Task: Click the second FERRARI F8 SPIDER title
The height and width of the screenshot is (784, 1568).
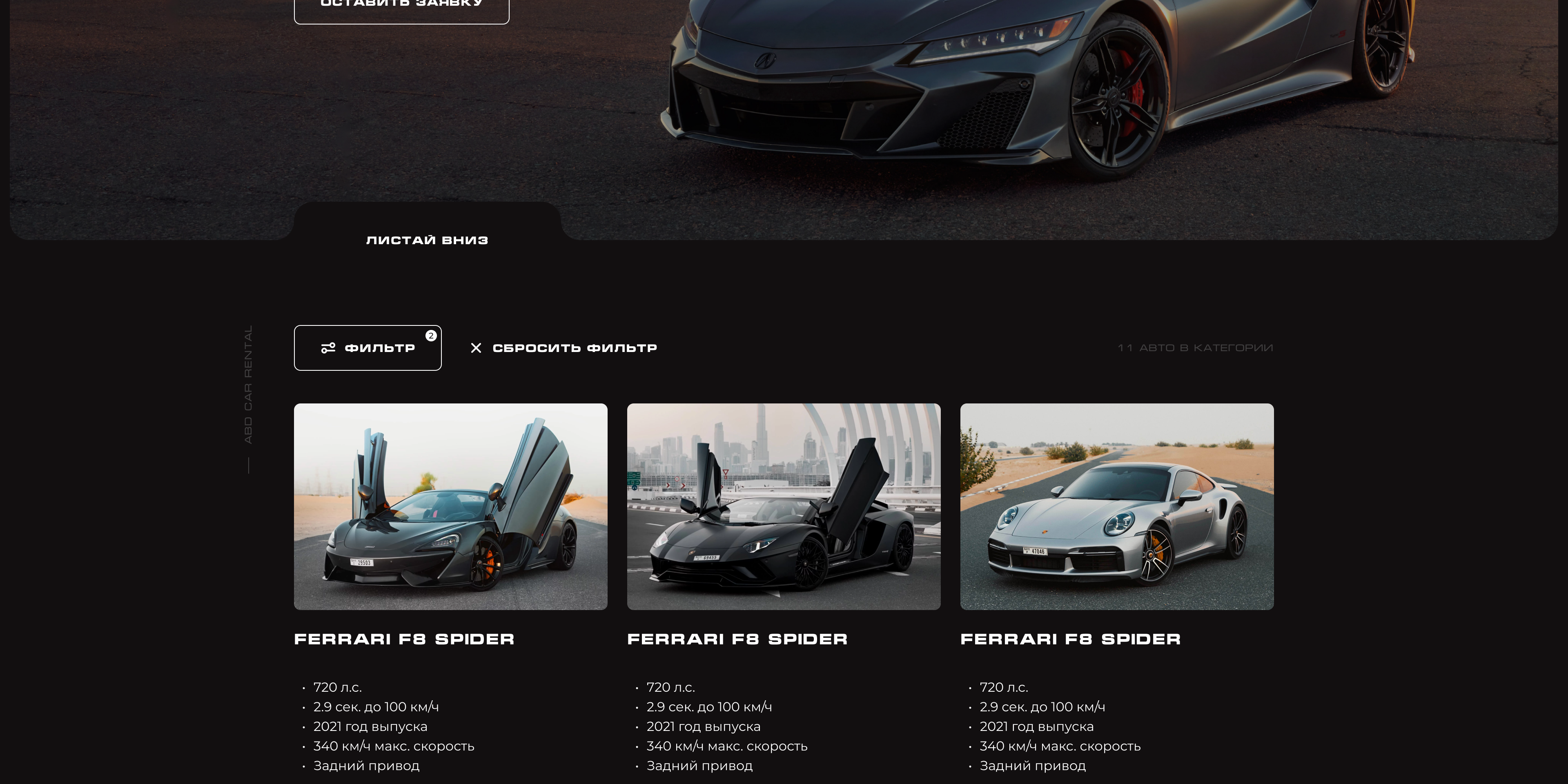Action: click(737, 639)
